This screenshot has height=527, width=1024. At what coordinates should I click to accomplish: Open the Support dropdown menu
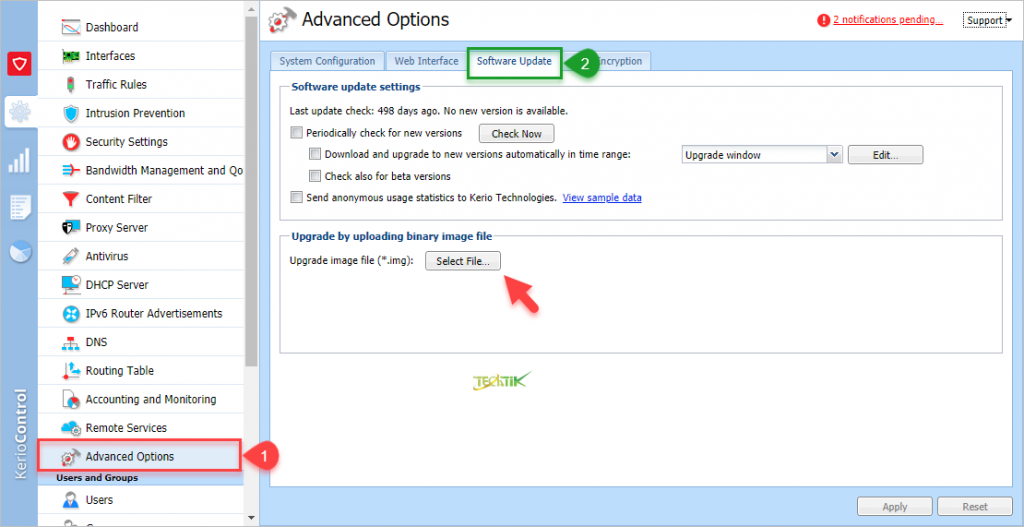click(988, 20)
